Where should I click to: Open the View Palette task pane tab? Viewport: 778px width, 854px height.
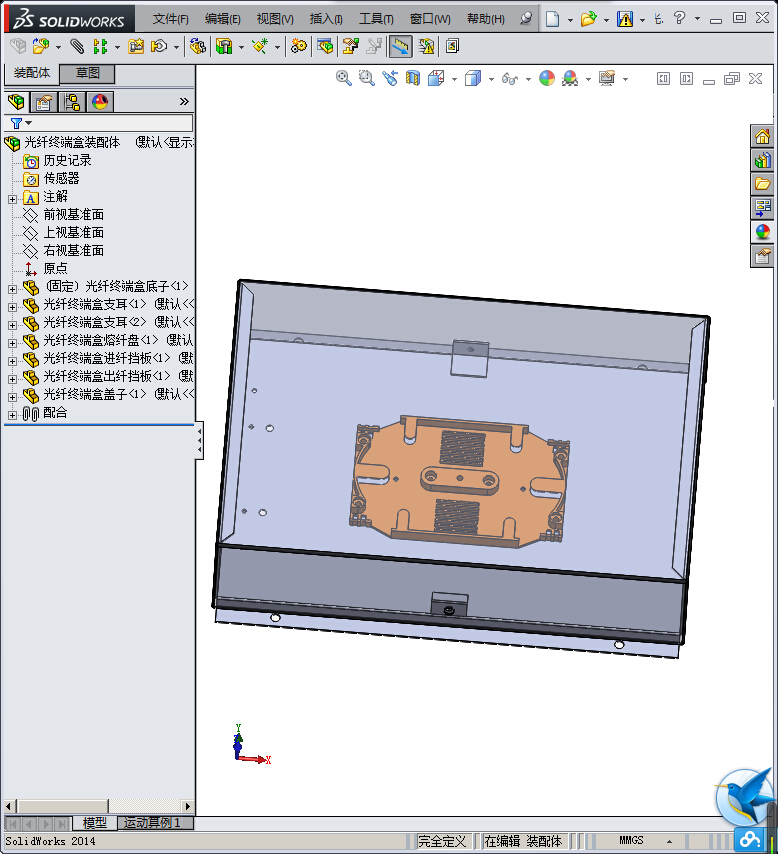[762, 208]
